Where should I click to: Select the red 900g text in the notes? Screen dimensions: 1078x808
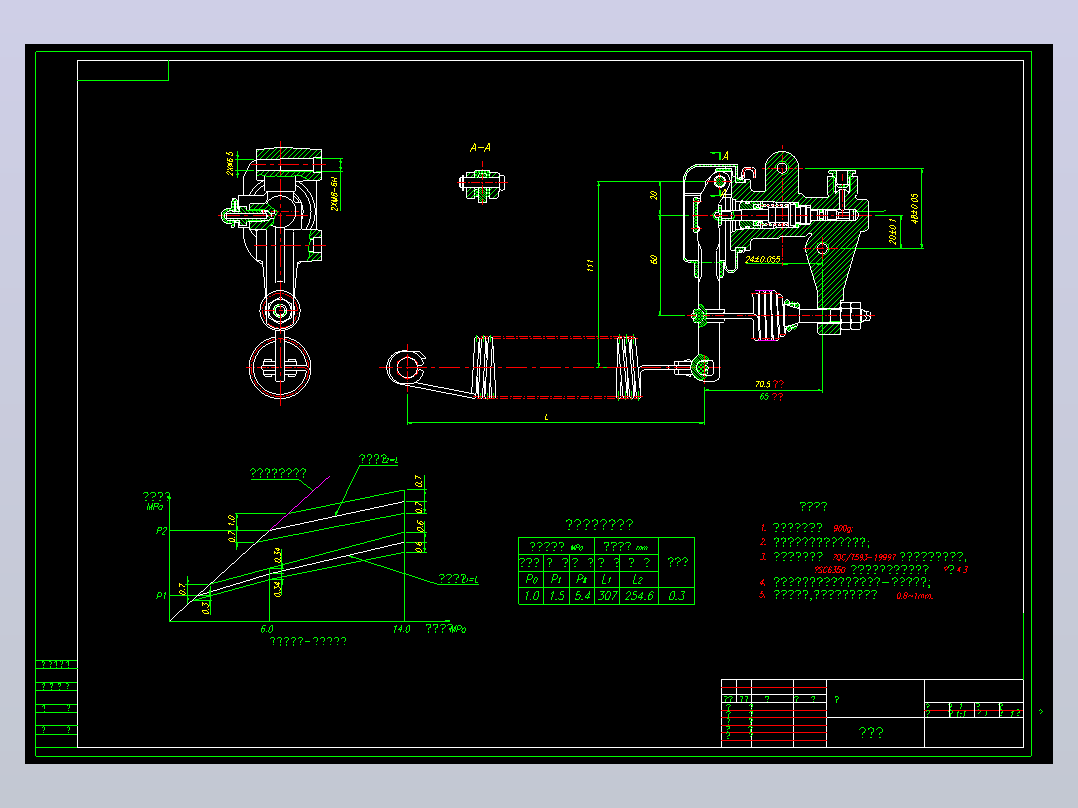843,529
